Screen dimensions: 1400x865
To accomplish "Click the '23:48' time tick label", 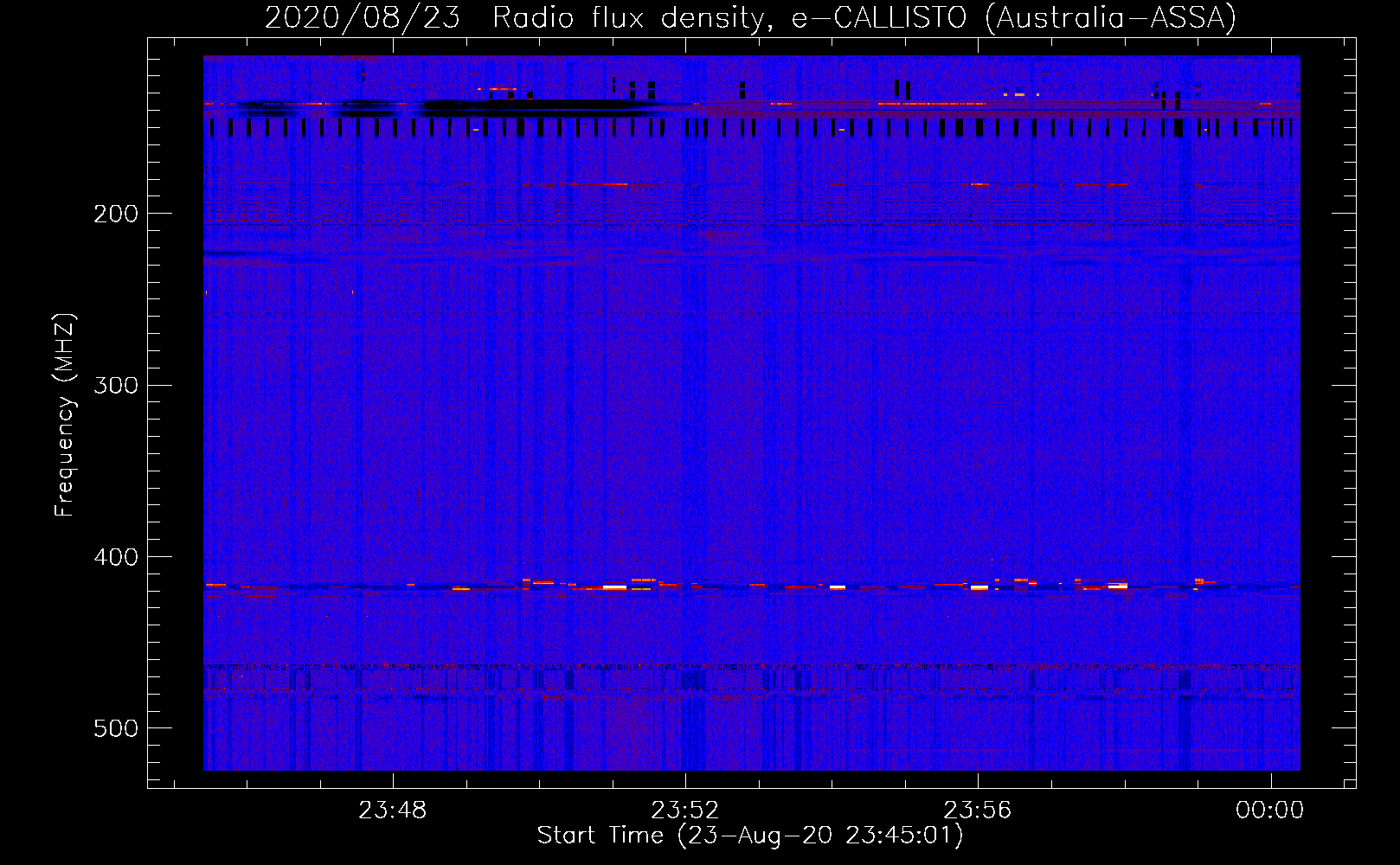I will pos(393,811).
